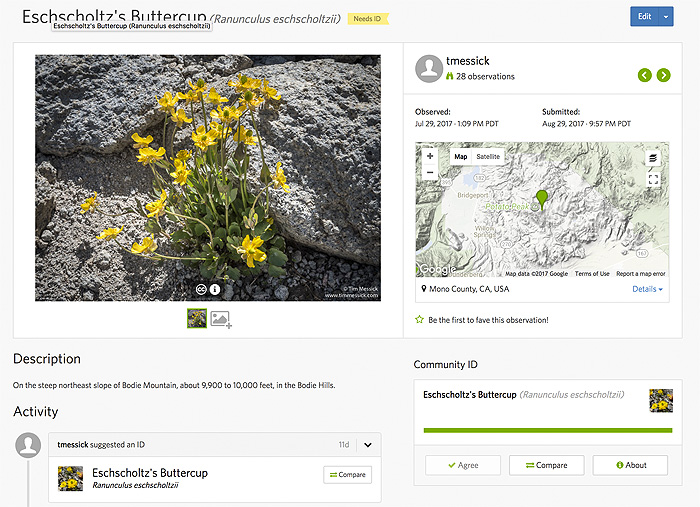This screenshot has height=507, width=700.
Task: Go to previous observation with left arrow
Action: coord(644,75)
